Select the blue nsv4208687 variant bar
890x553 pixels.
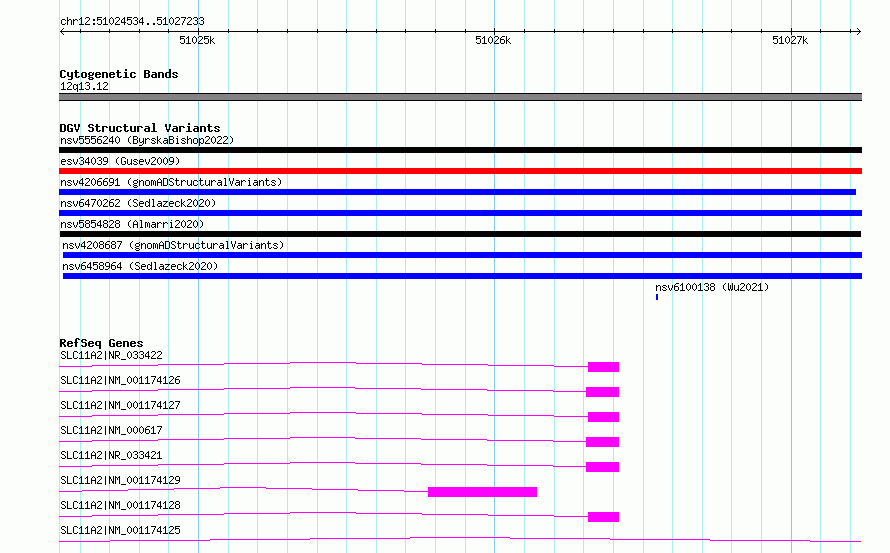462,255
